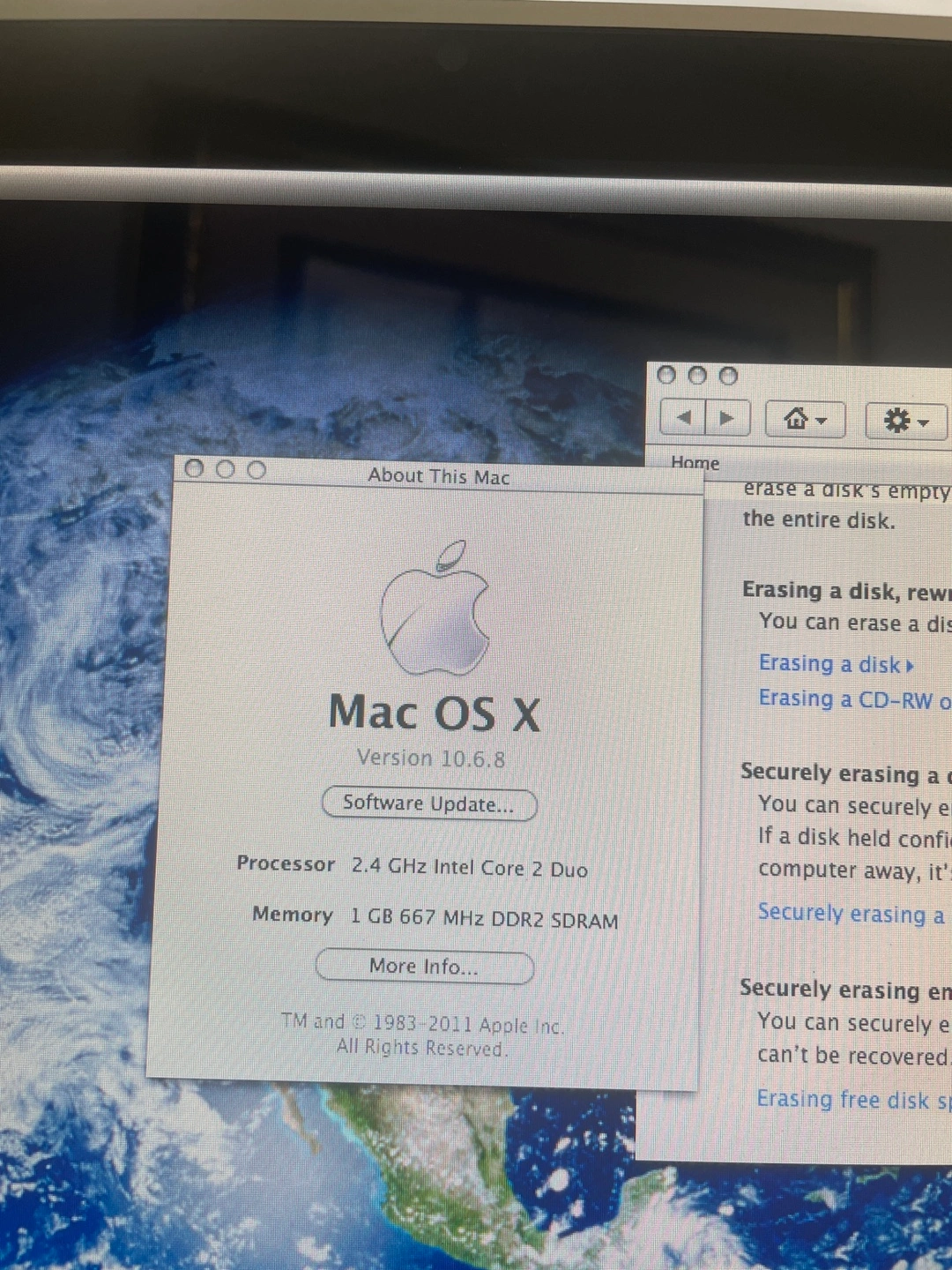
Task: Open the "Erasing free disk" link
Action: coord(852,1100)
